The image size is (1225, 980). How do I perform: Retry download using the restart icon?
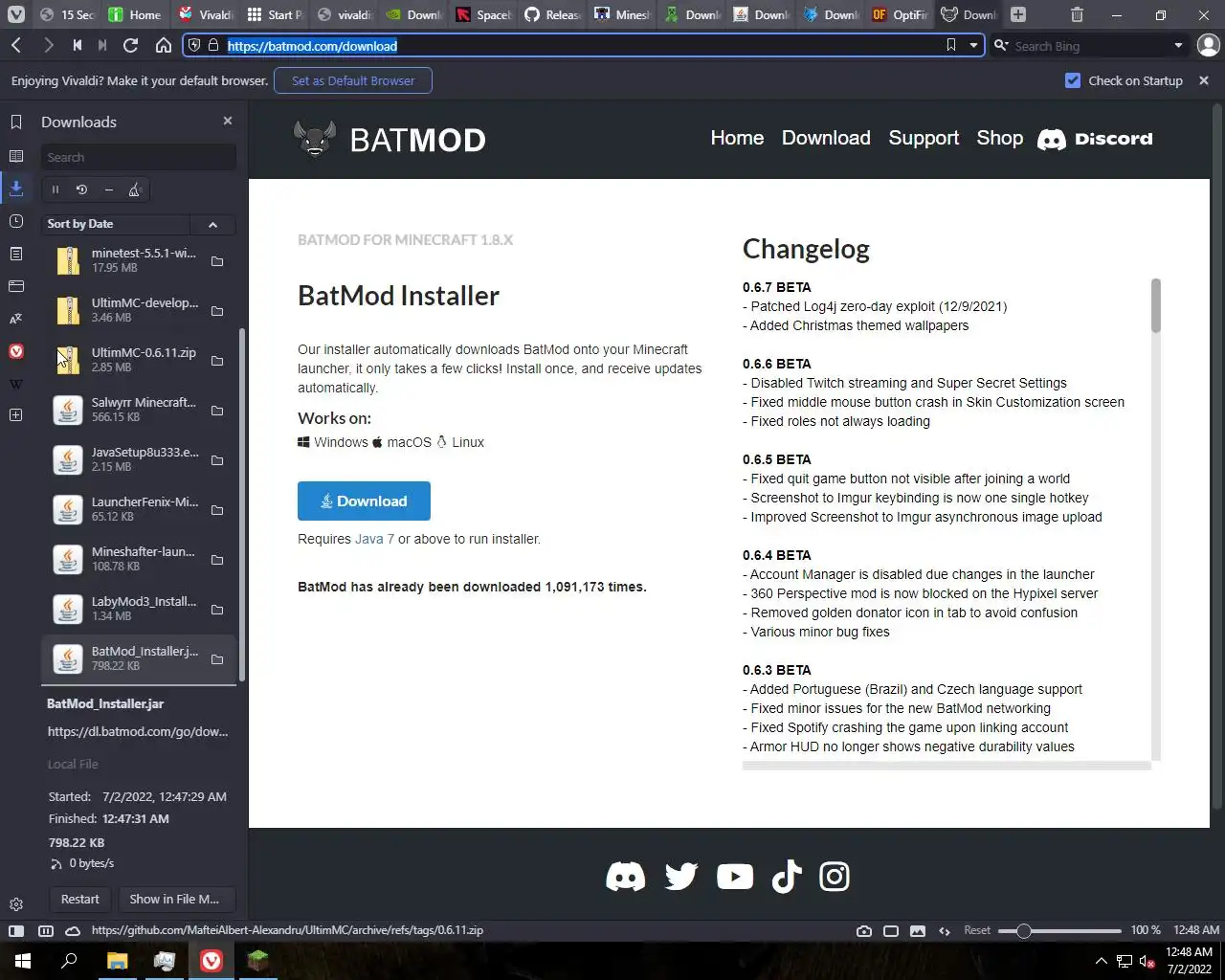pyautogui.click(x=82, y=189)
